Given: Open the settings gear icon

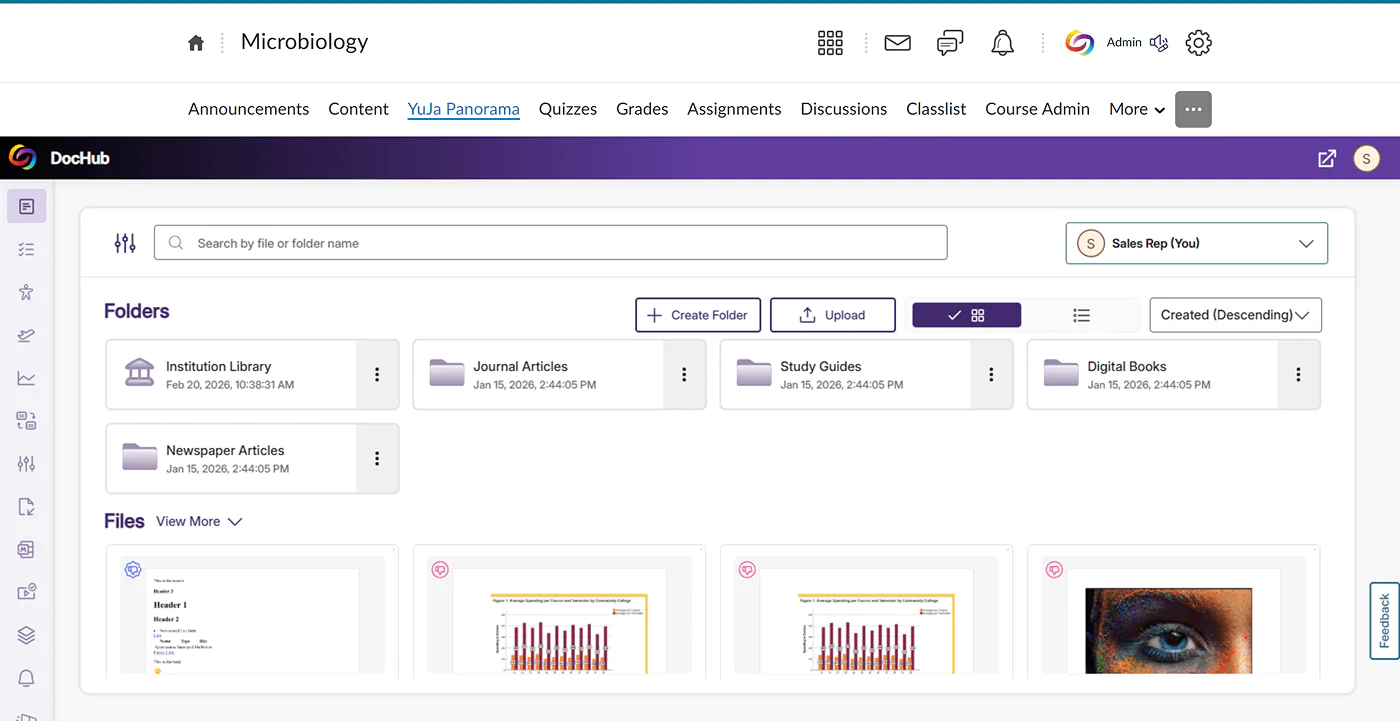Looking at the screenshot, I should [x=1198, y=43].
